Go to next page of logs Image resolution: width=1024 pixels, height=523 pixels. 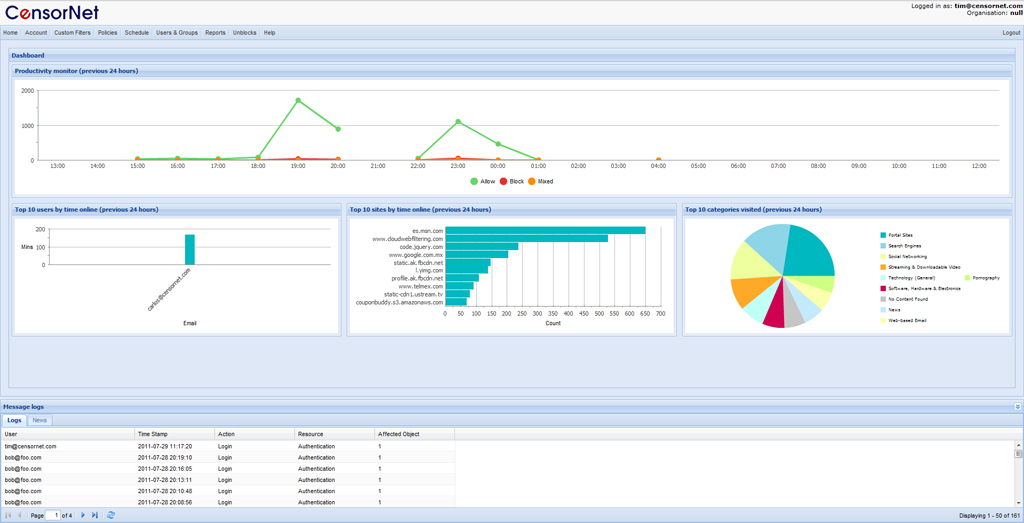(83, 515)
